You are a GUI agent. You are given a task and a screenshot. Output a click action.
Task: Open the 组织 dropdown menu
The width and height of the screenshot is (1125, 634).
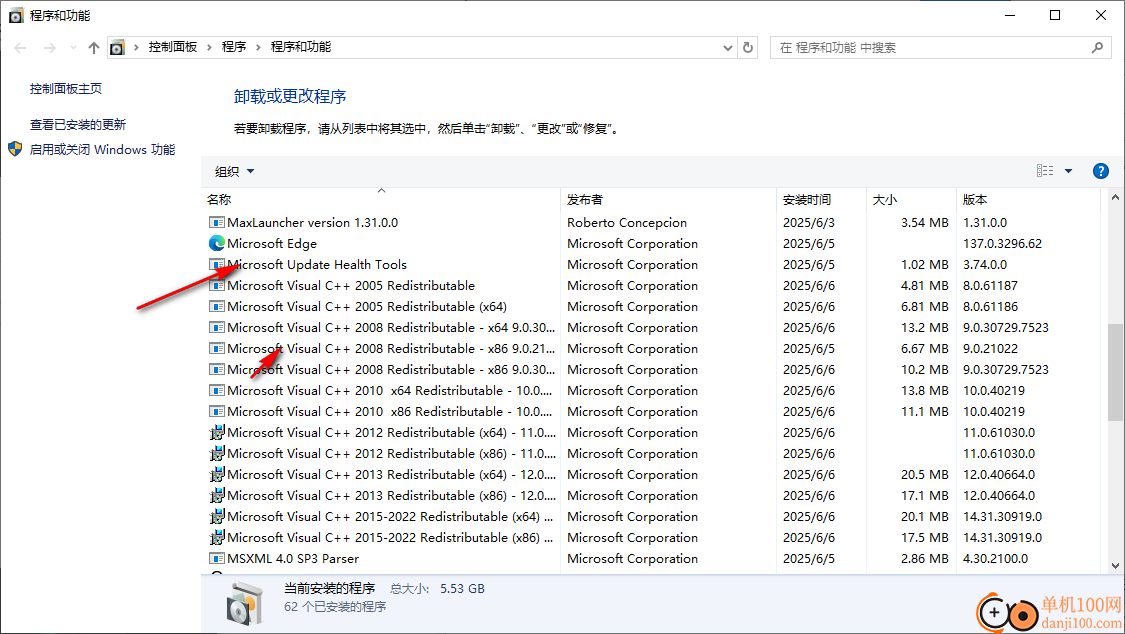235,171
